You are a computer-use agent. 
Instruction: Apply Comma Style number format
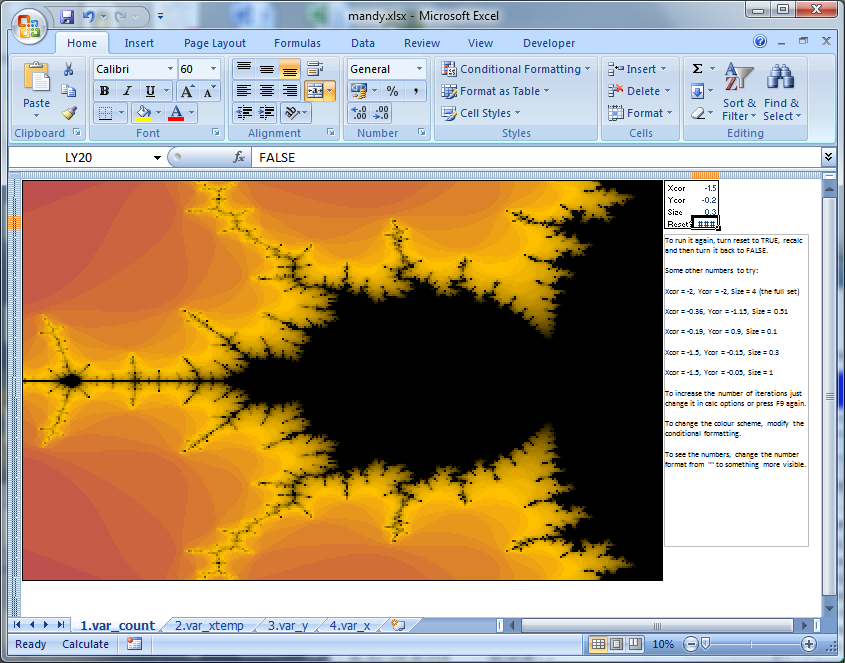pos(415,91)
